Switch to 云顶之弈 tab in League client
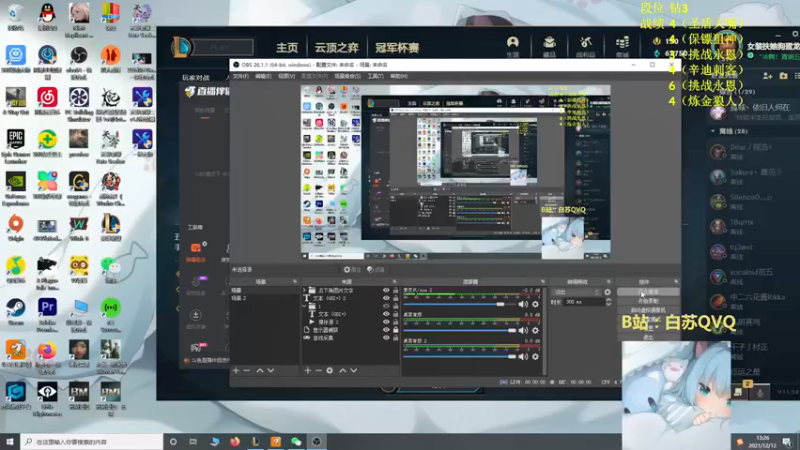Screen dimensions: 800x450 [x=336, y=47]
